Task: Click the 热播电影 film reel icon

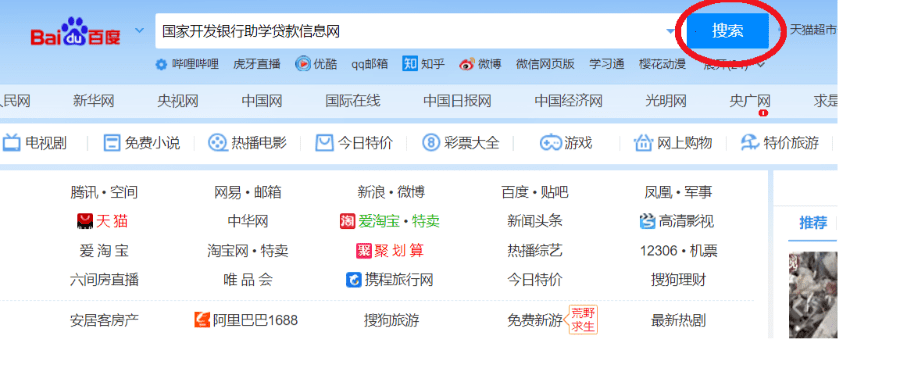Action: tap(217, 143)
